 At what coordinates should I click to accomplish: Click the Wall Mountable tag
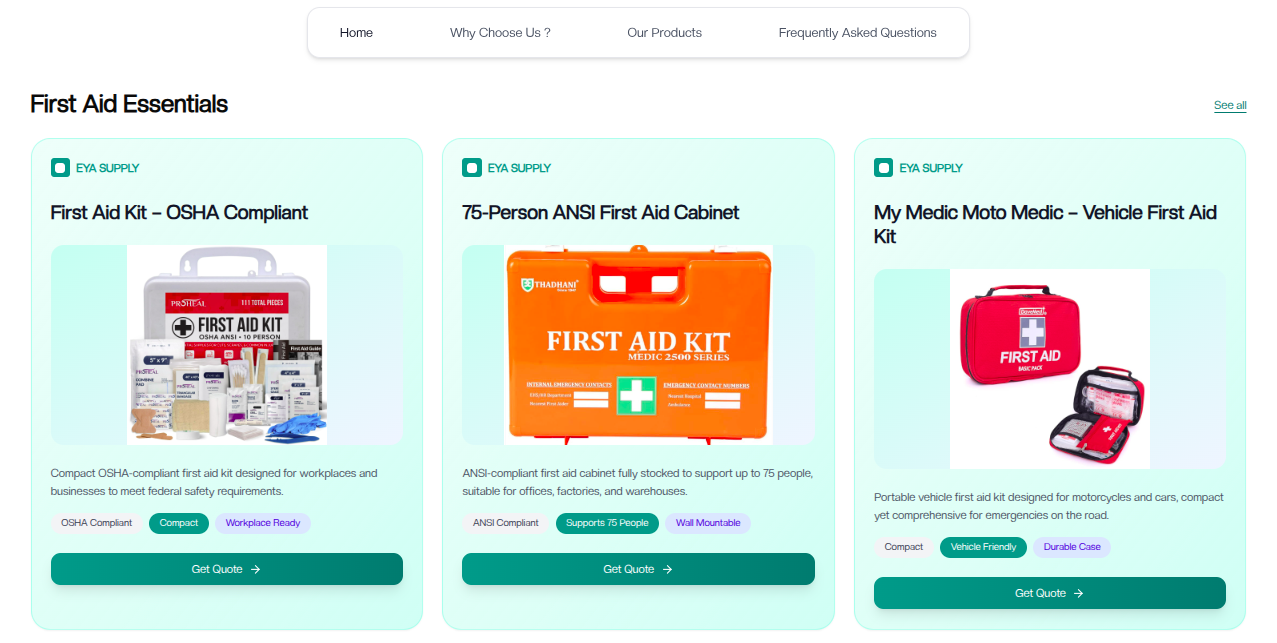click(x=708, y=523)
